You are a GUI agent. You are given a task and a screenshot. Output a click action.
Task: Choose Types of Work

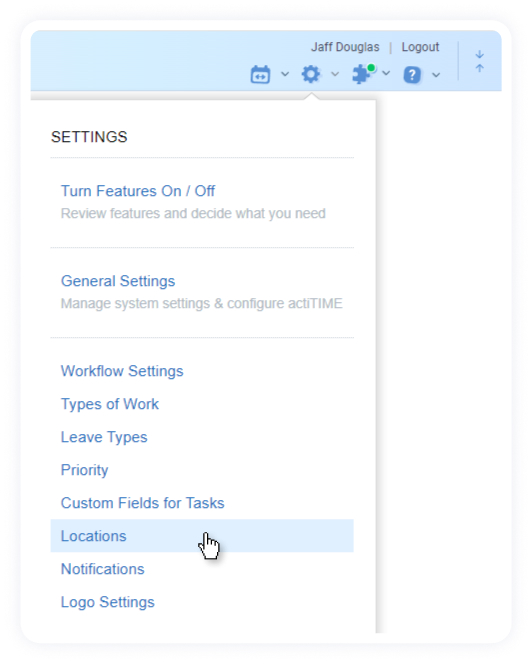[110, 404]
